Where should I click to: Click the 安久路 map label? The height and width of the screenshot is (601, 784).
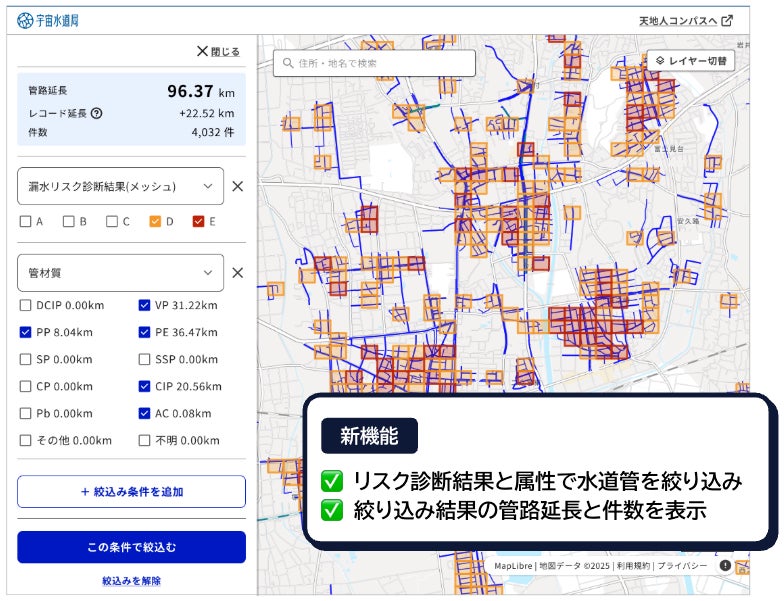tap(688, 220)
